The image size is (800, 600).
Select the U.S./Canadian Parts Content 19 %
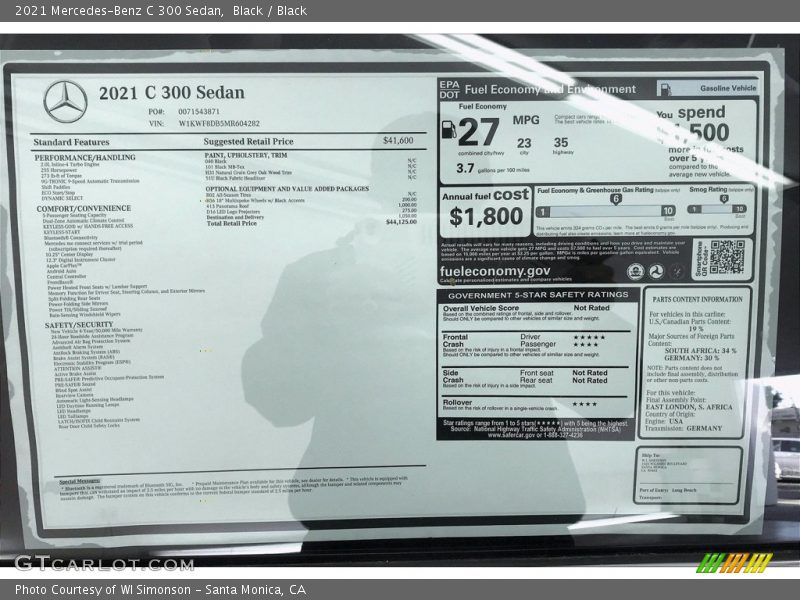(x=696, y=329)
